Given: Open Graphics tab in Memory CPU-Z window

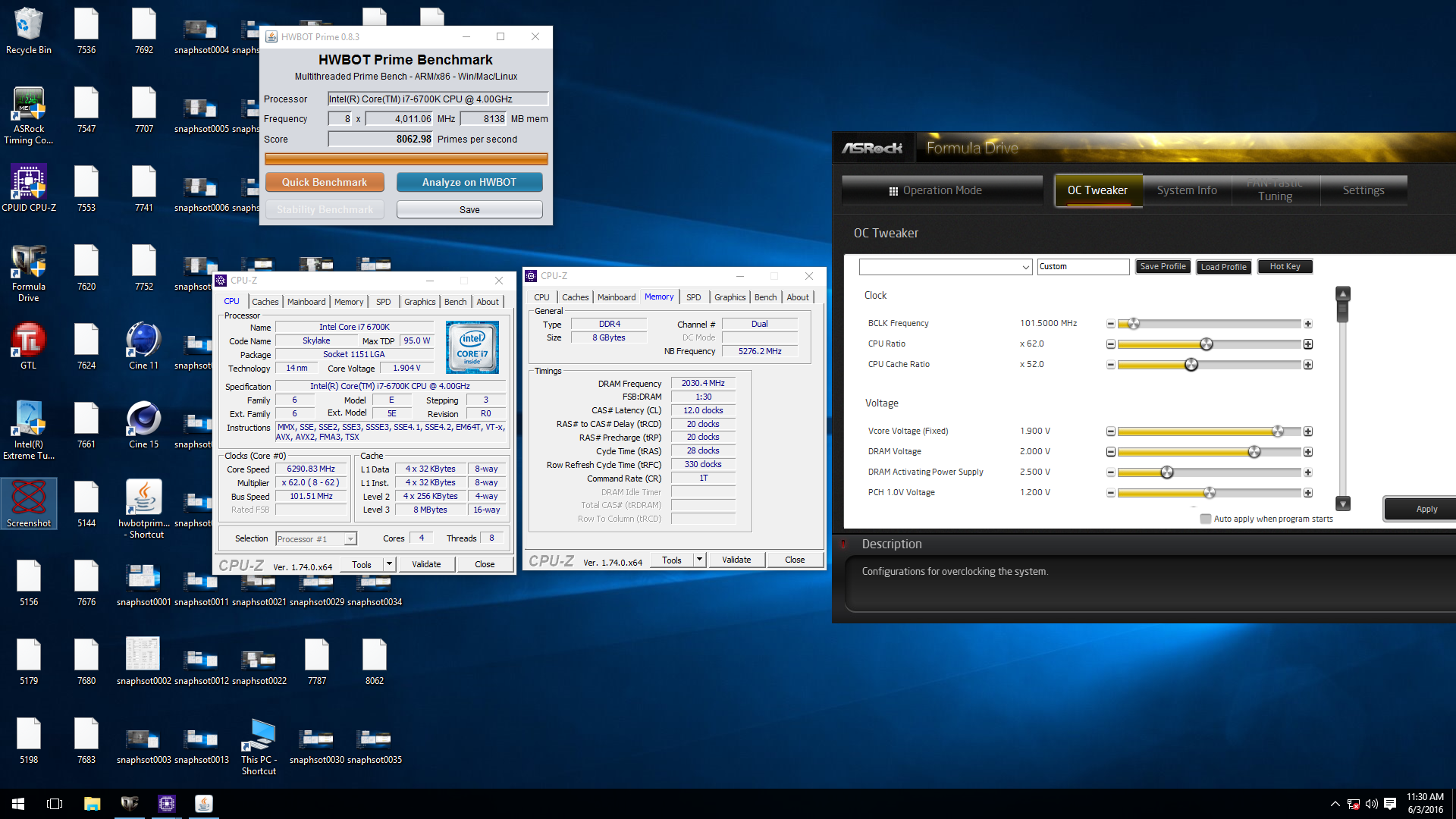Looking at the screenshot, I should (x=730, y=297).
